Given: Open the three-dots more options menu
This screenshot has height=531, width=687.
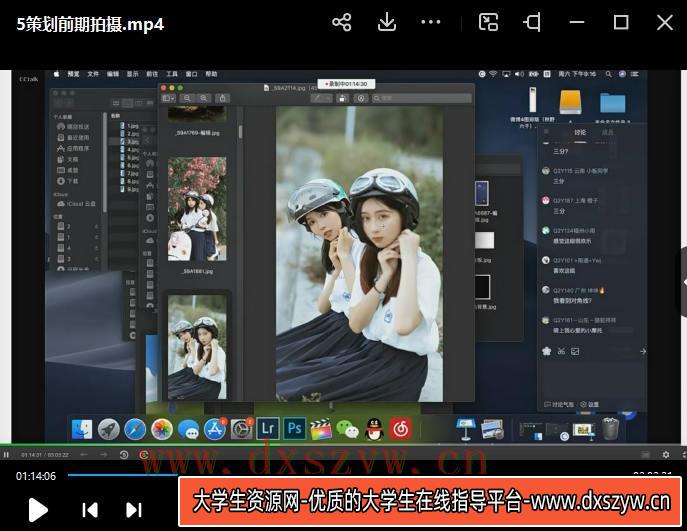Looking at the screenshot, I should click(430, 22).
